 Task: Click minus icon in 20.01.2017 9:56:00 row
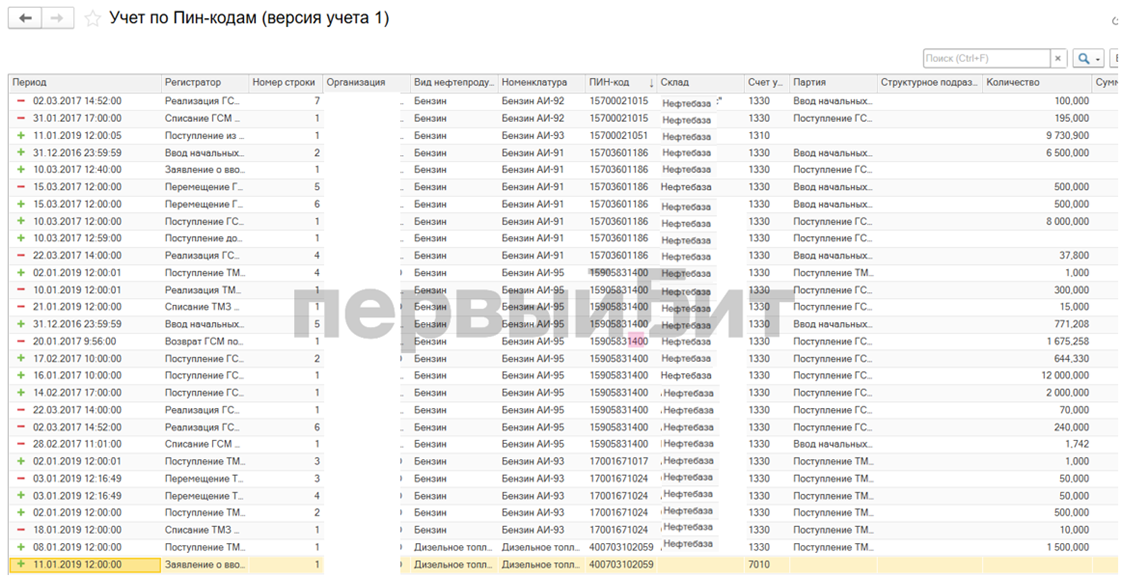pyautogui.click(x=21, y=341)
